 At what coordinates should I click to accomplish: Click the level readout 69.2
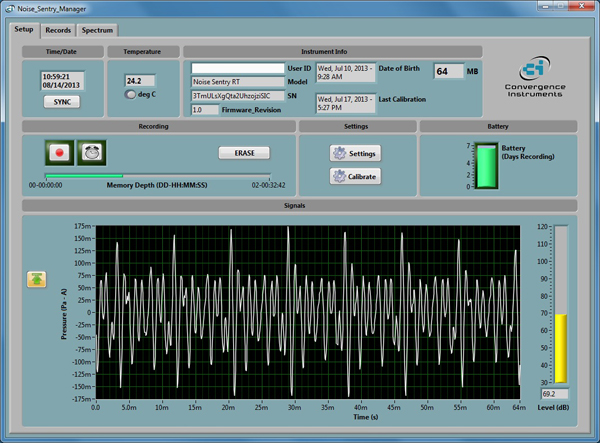(555, 394)
